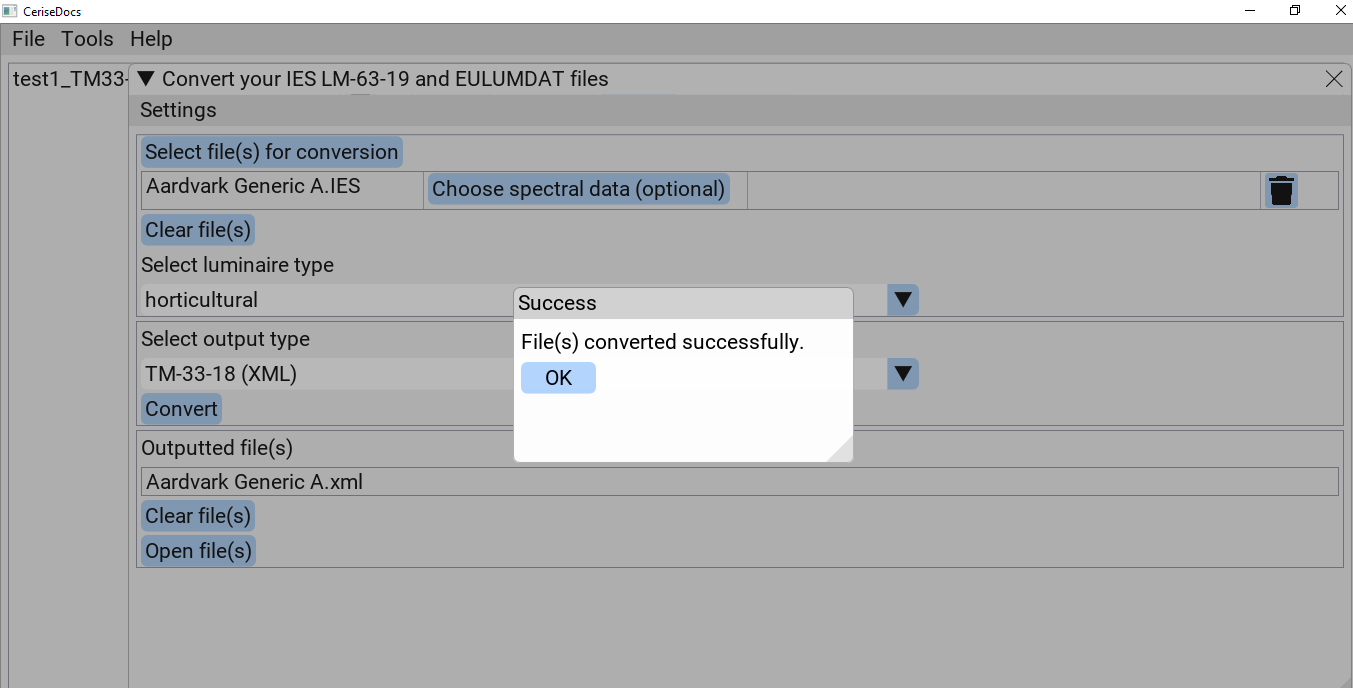The image size is (1353, 688).
Task: Collapse the Convert your IES header triangle
Action: (146, 79)
